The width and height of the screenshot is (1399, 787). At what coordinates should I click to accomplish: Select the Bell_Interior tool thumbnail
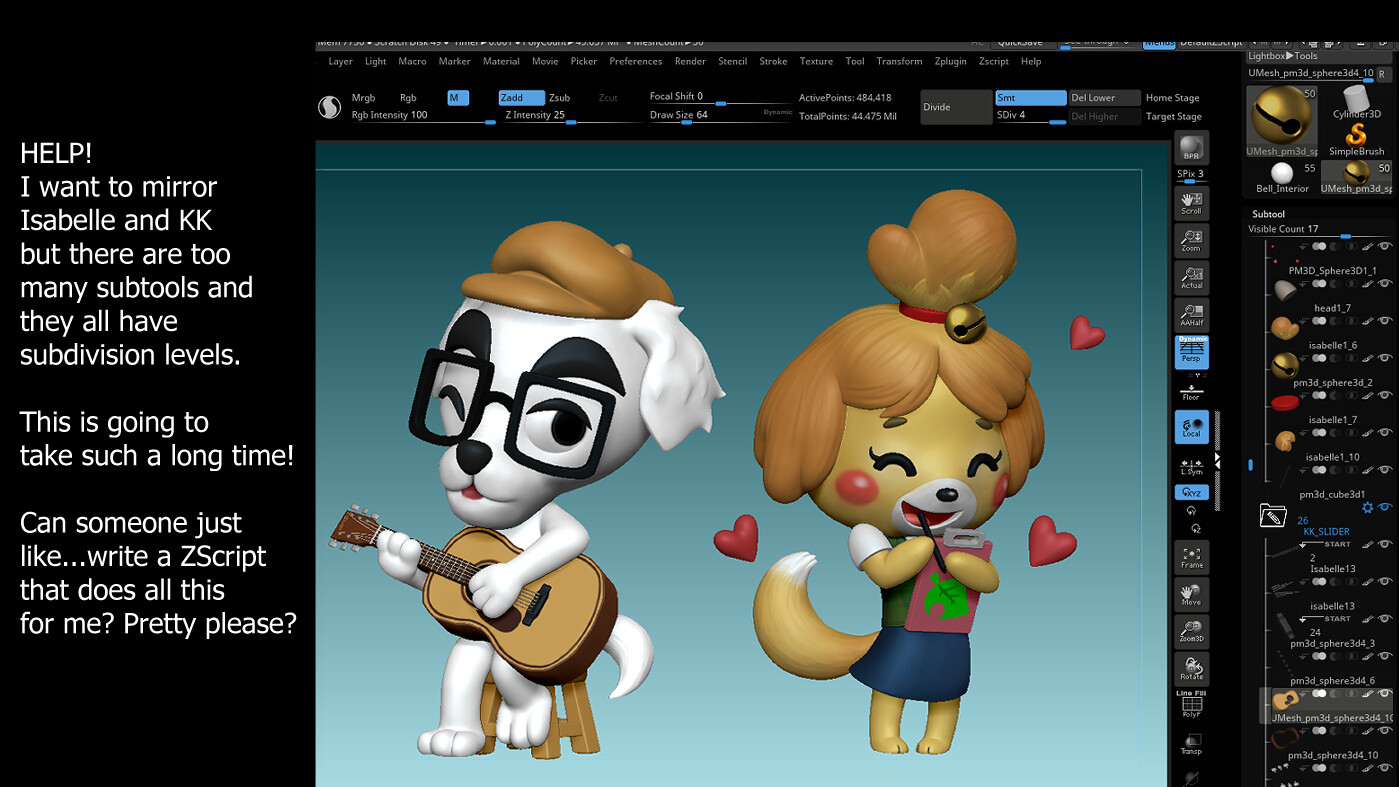(x=1283, y=178)
